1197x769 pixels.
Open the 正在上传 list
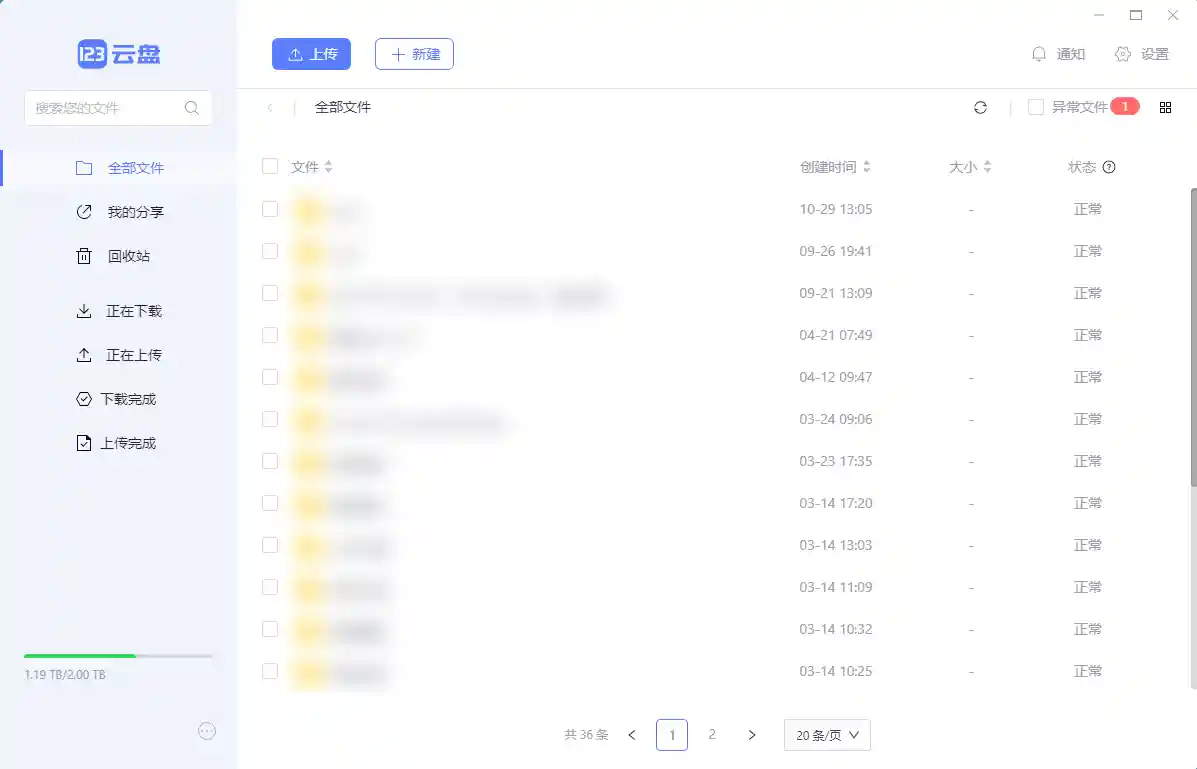click(x=119, y=356)
